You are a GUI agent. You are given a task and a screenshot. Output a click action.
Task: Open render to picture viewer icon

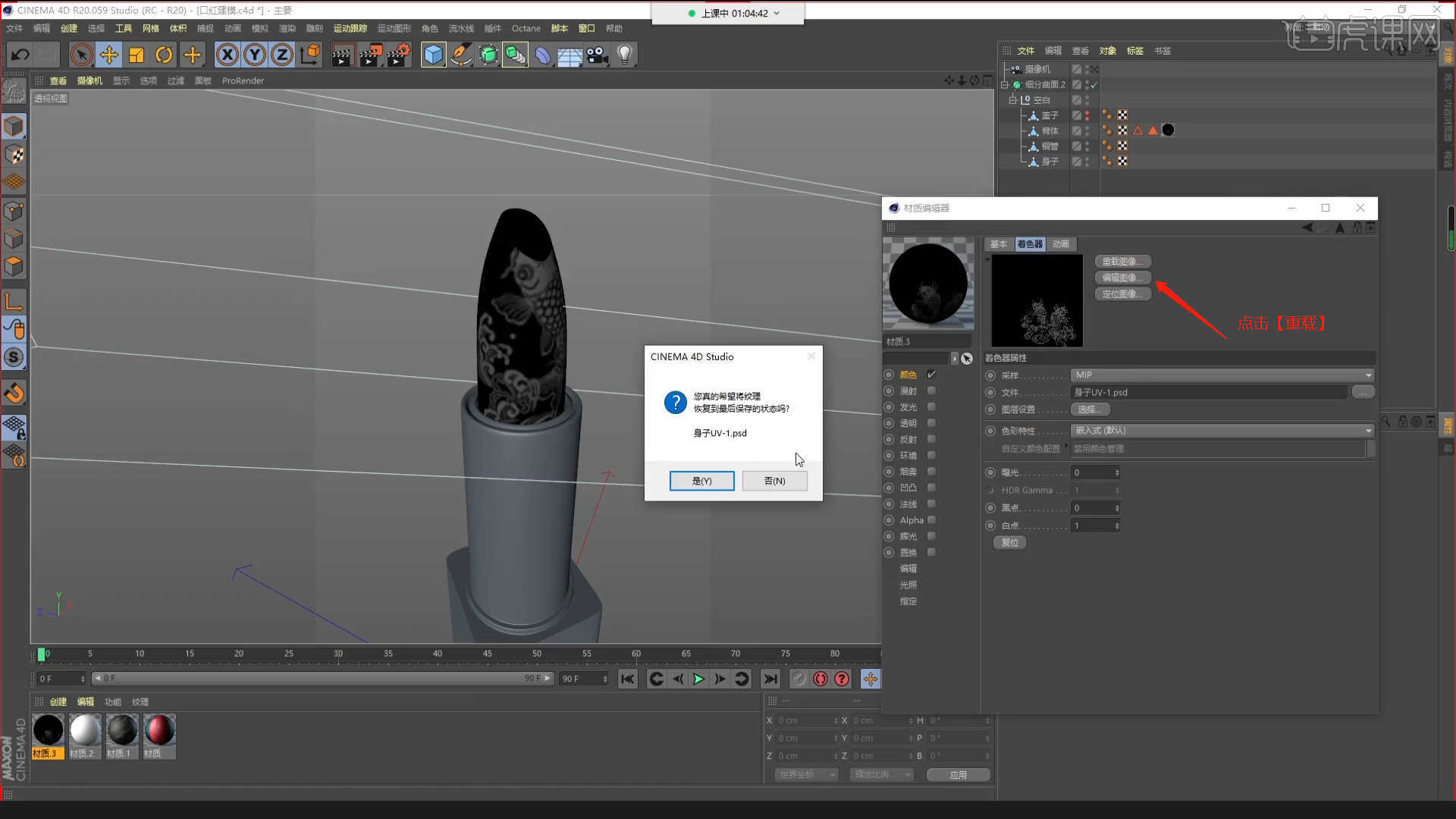[x=370, y=55]
